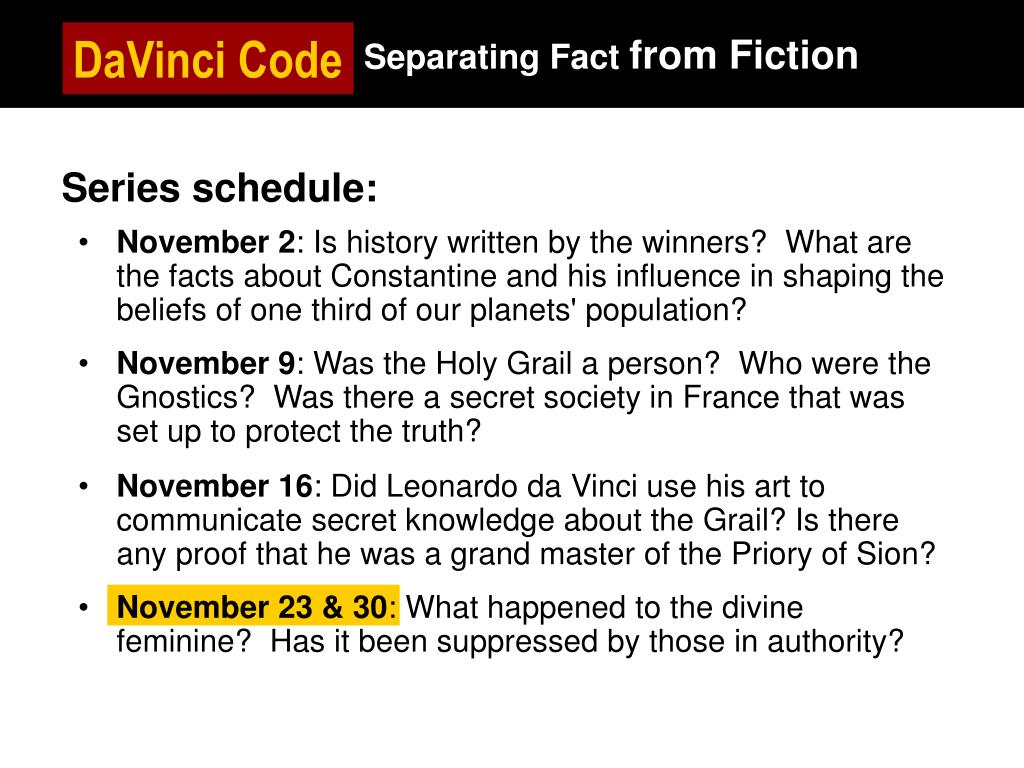Click the Separating Fact from Fiction heading
Screen dimensions: 1024x768
pos(611,56)
